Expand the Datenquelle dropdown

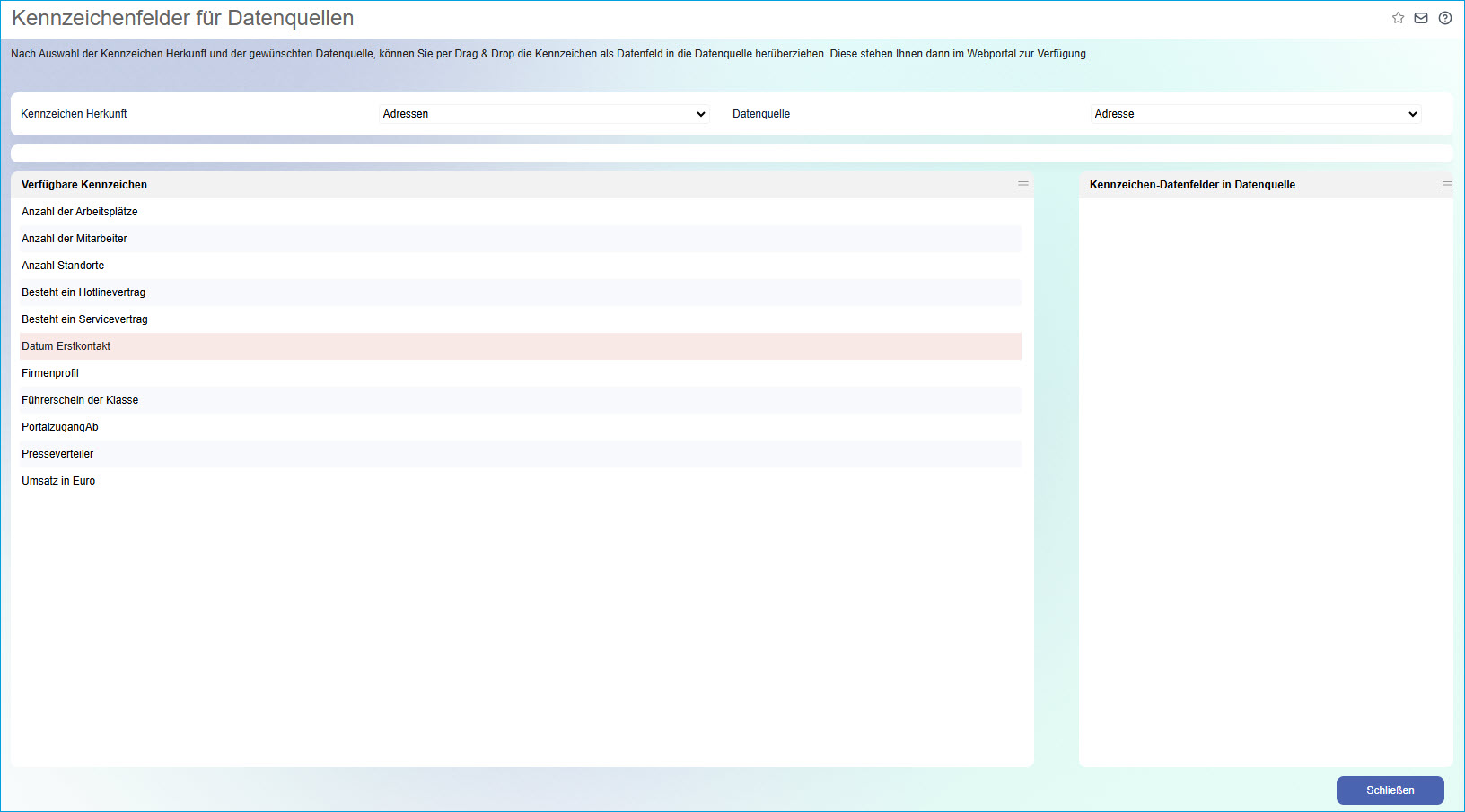pos(1255,114)
